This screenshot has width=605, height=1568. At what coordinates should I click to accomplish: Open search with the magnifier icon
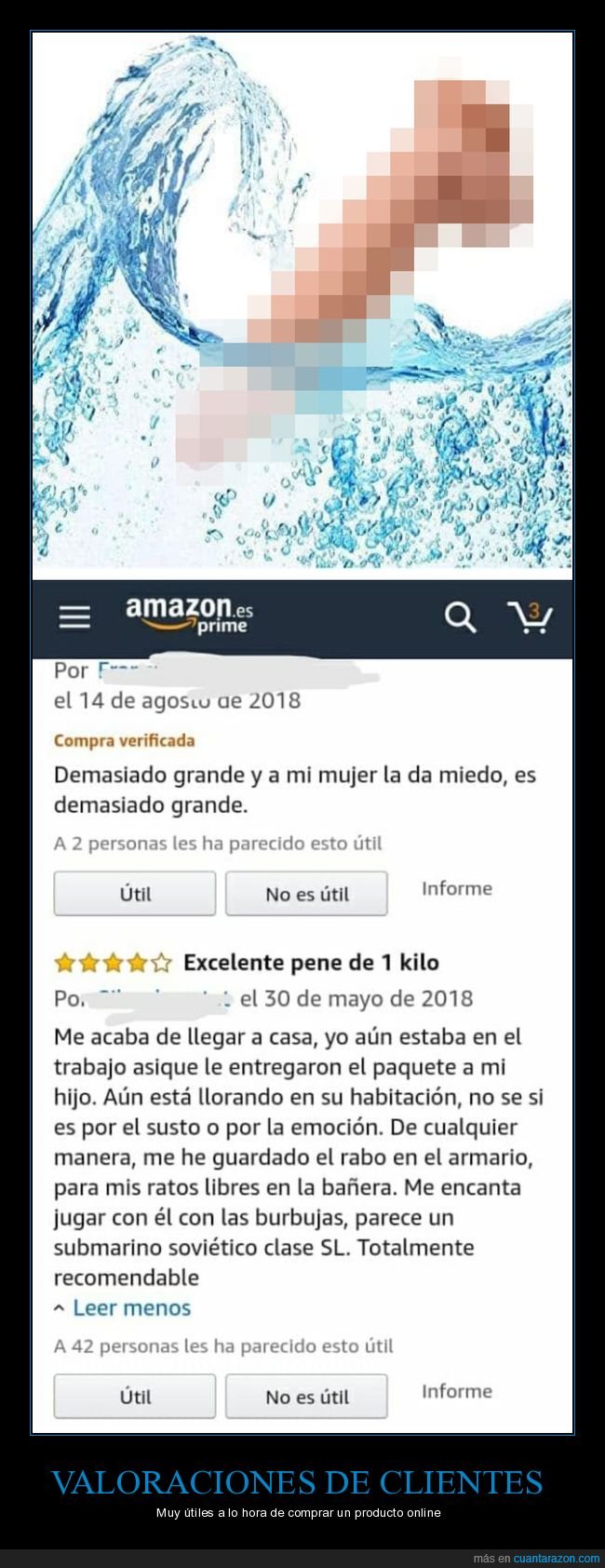point(460,616)
